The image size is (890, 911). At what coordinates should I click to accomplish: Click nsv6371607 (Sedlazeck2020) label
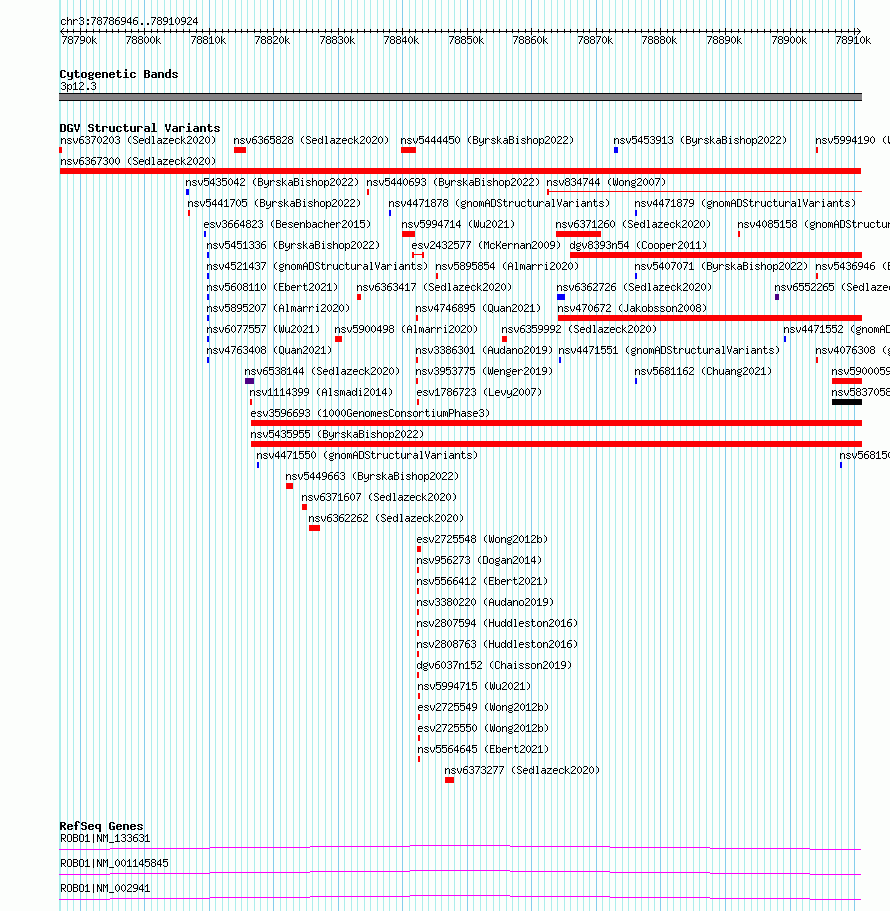coord(379,497)
